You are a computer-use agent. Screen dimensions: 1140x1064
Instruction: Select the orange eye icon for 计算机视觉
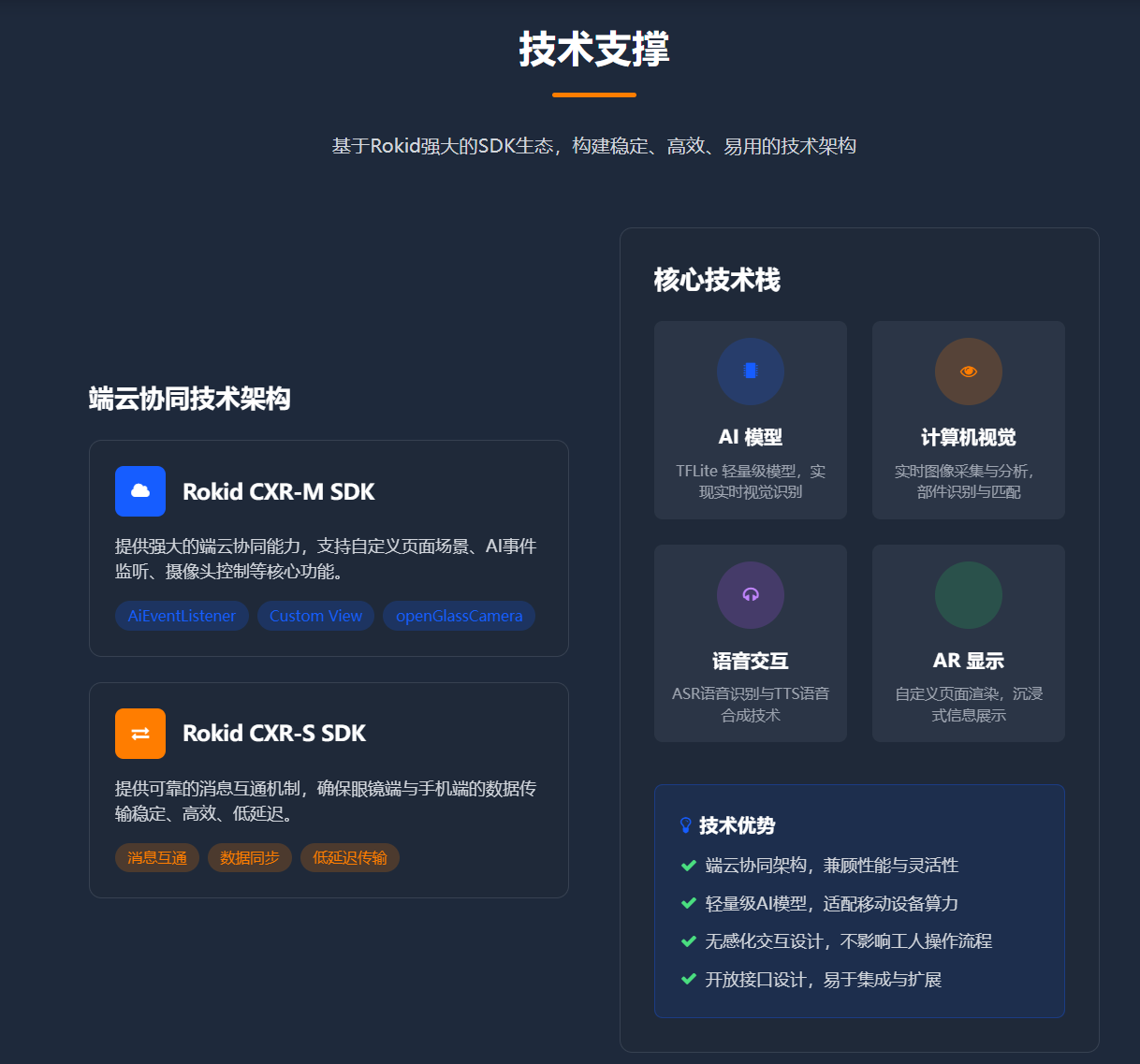click(969, 372)
